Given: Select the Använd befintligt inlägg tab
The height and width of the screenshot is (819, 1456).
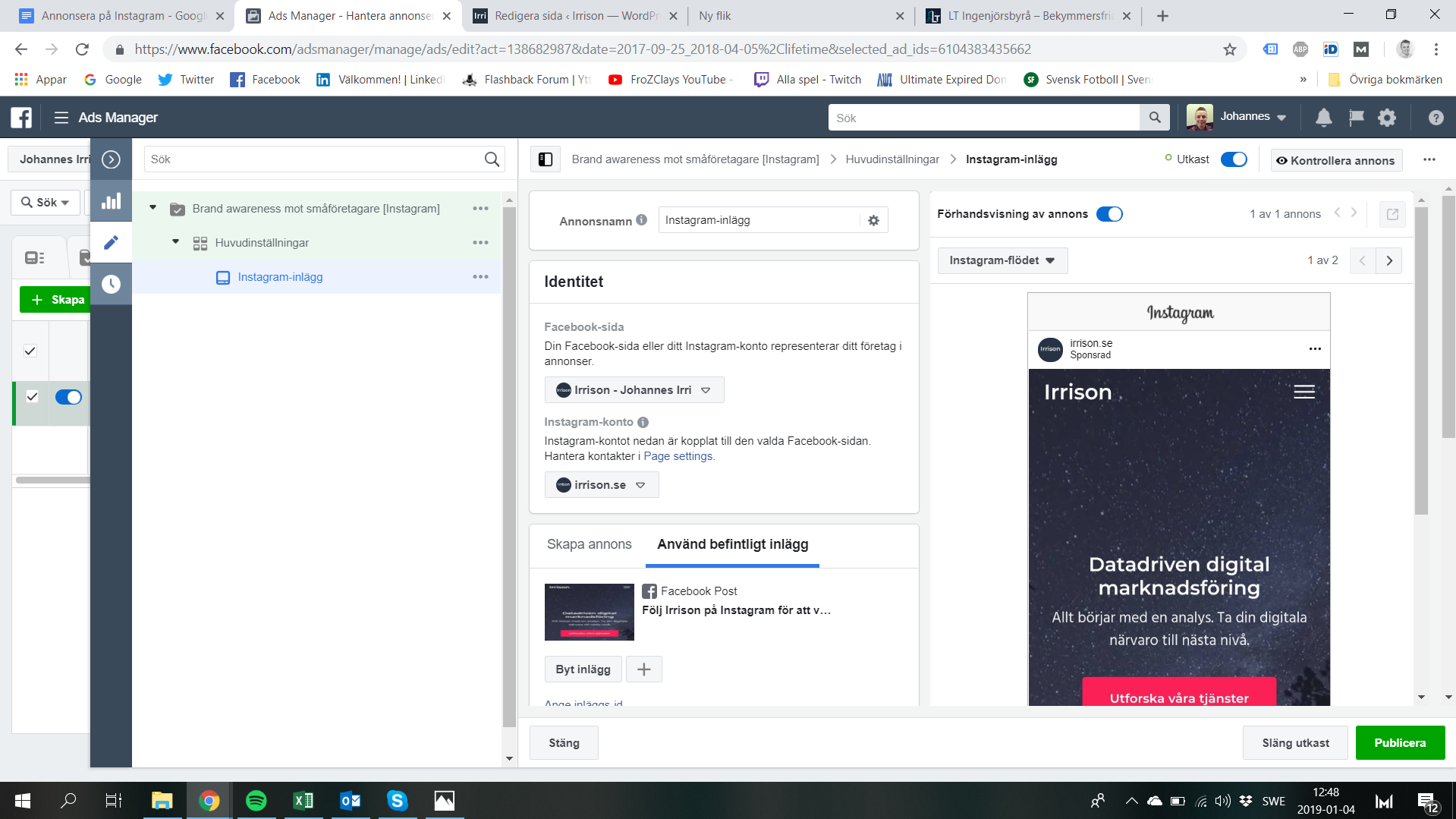Looking at the screenshot, I should [x=732, y=544].
